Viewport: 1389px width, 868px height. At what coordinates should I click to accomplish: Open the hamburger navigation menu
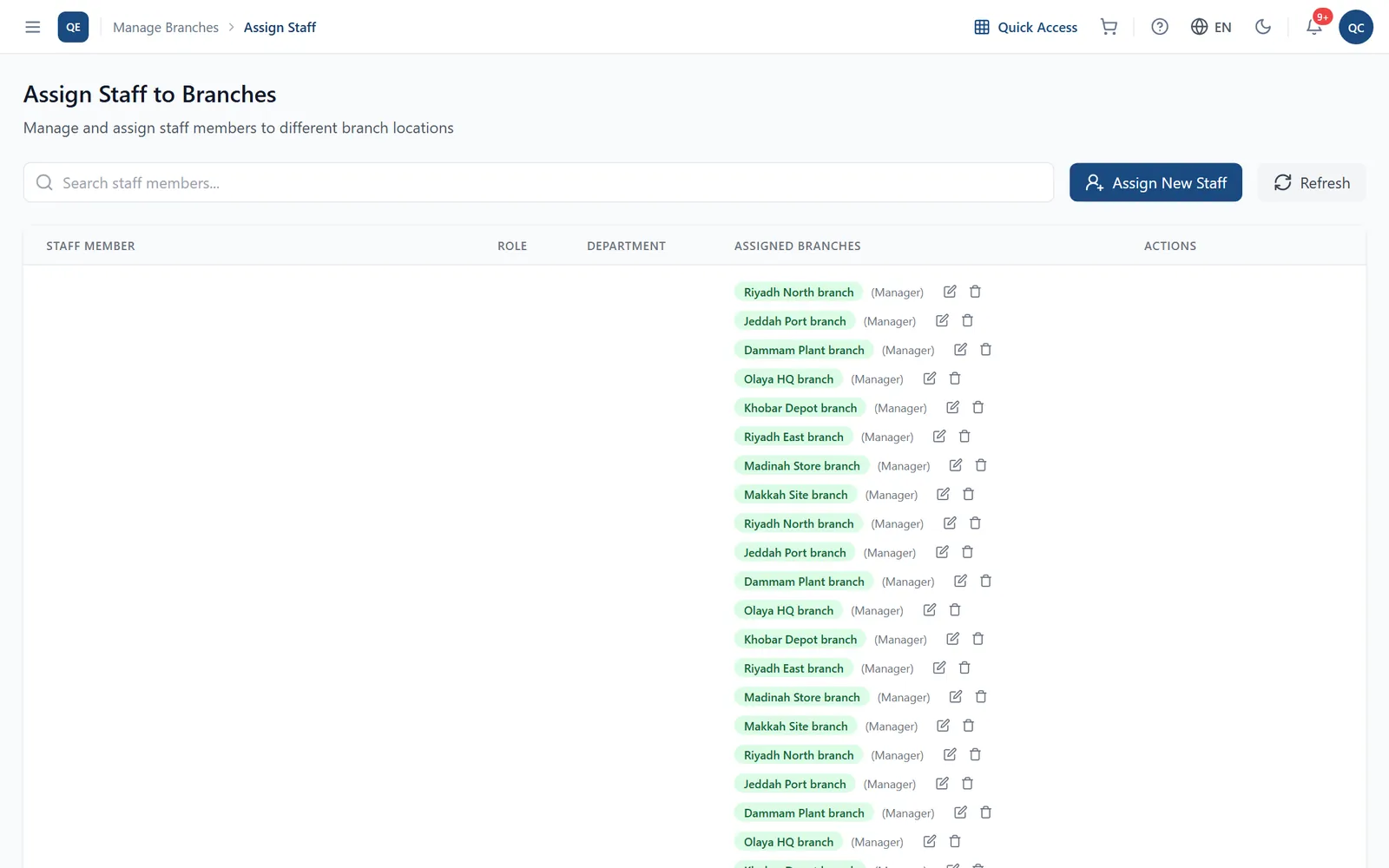33,27
